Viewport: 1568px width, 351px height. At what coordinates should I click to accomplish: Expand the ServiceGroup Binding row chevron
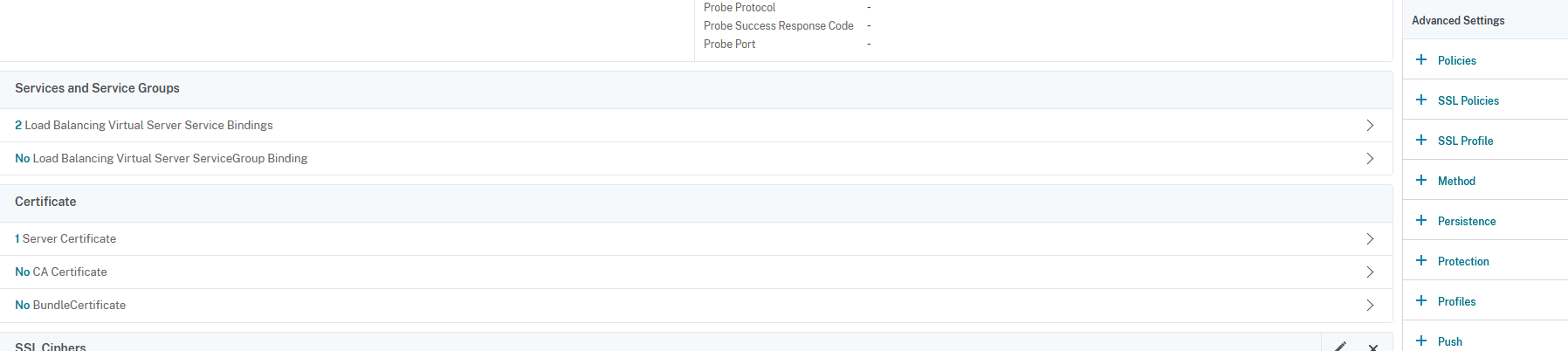coord(1370,159)
